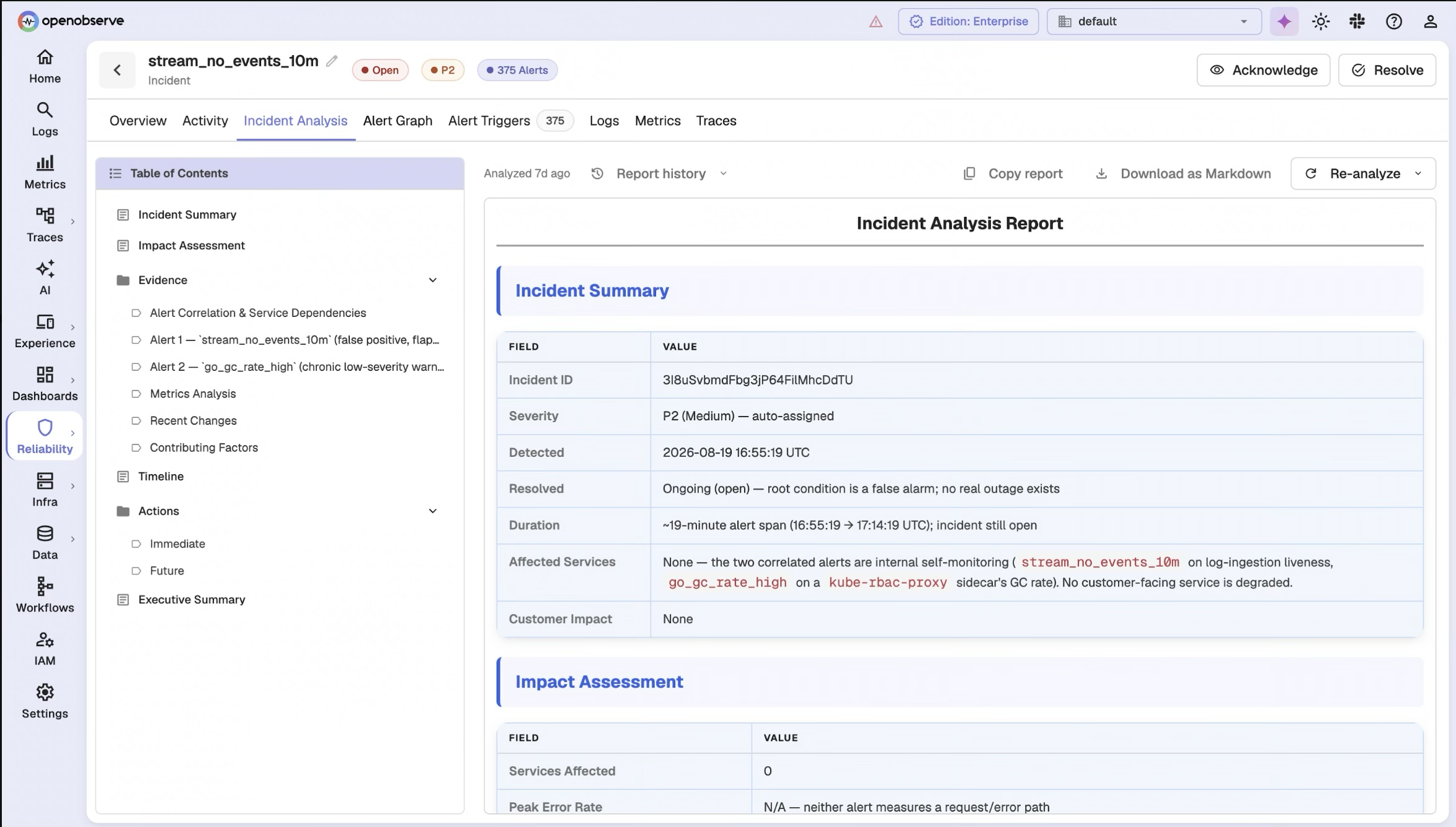Open the incident Metrics tab
Viewport: 1456px width, 827px height.
pos(657,121)
